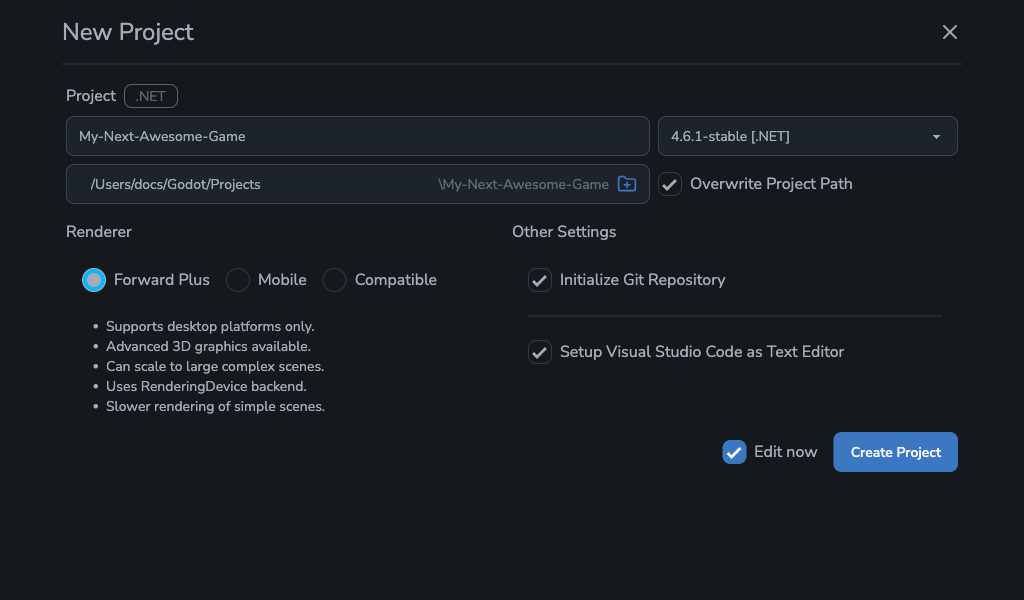Click the My-Next-Awesome-Game path suffix text
Screen dimensions: 1024x600
click(x=523, y=184)
